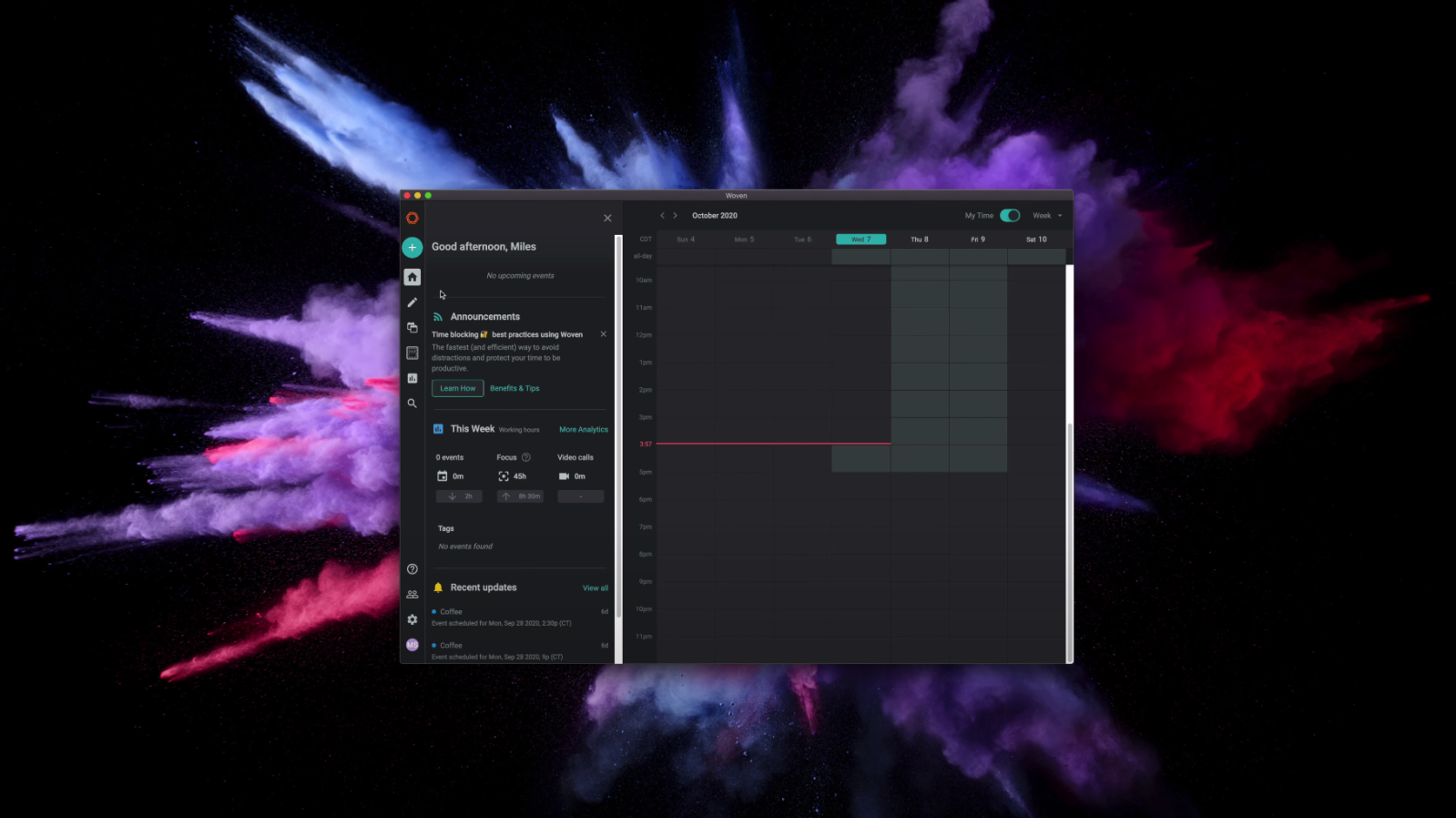This screenshot has width=1456, height=818.
Task: Click View all beside Recent updates
Action: click(595, 588)
